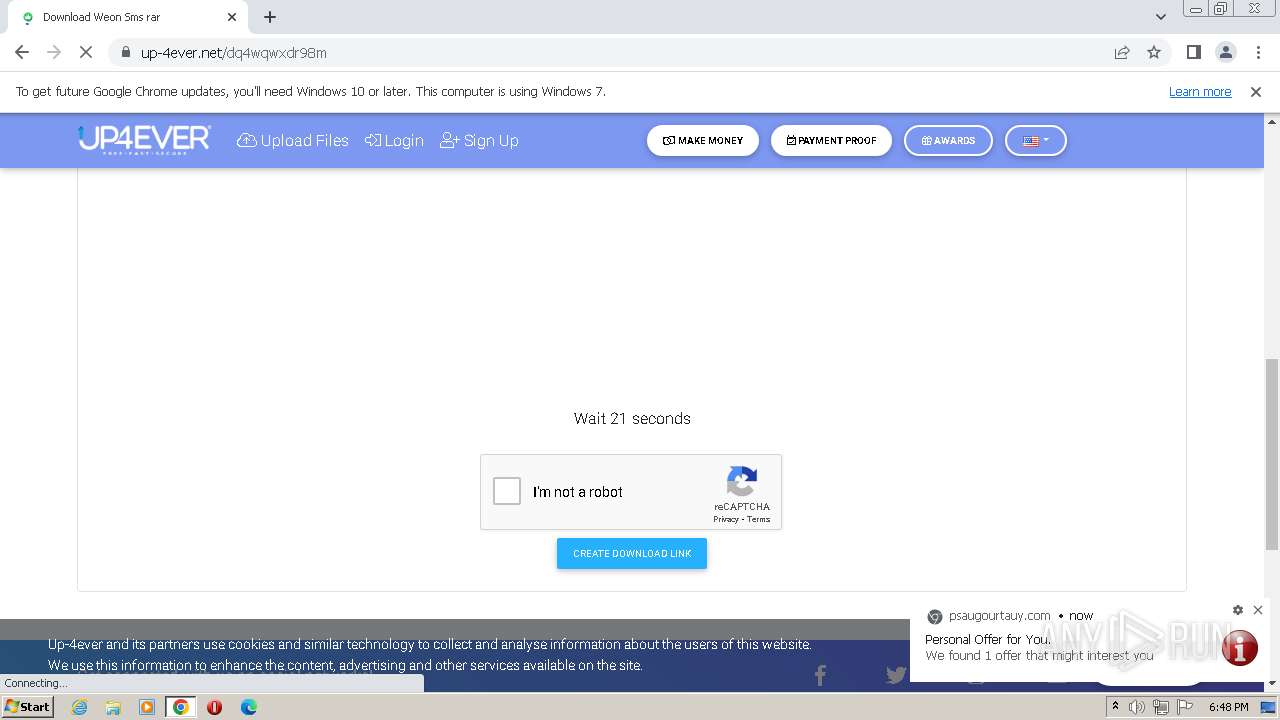Screen dimensions: 1280x720
Task: Open the MAKE MONEY page
Action: click(x=703, y=141)
